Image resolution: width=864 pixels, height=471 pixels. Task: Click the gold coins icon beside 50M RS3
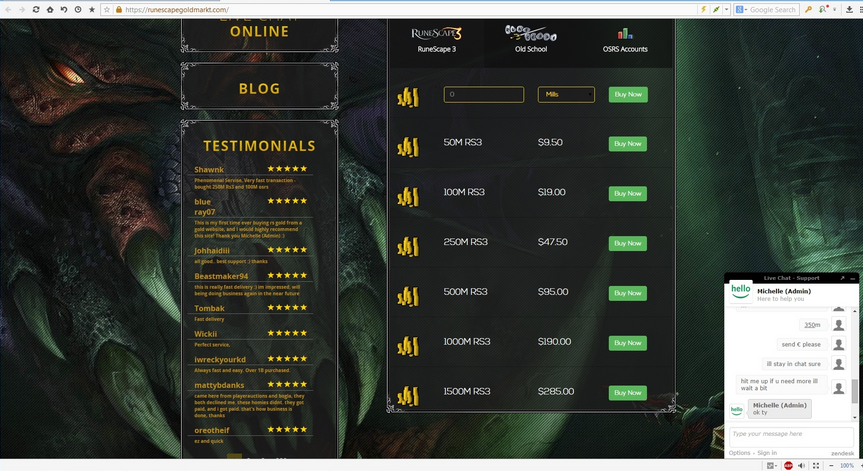[x=408, y=147]
